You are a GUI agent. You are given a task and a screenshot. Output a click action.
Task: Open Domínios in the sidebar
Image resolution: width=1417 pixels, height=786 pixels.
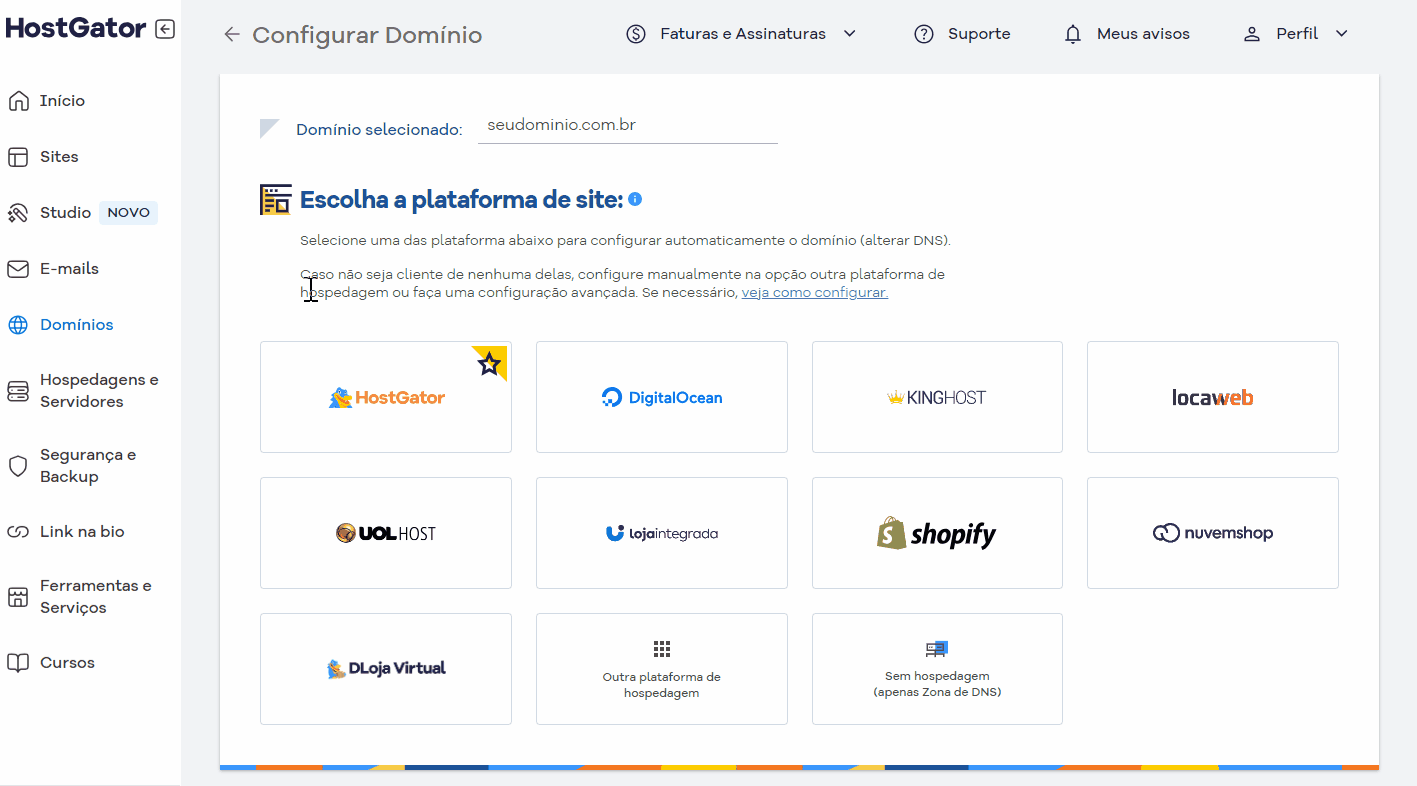point(77,325)
